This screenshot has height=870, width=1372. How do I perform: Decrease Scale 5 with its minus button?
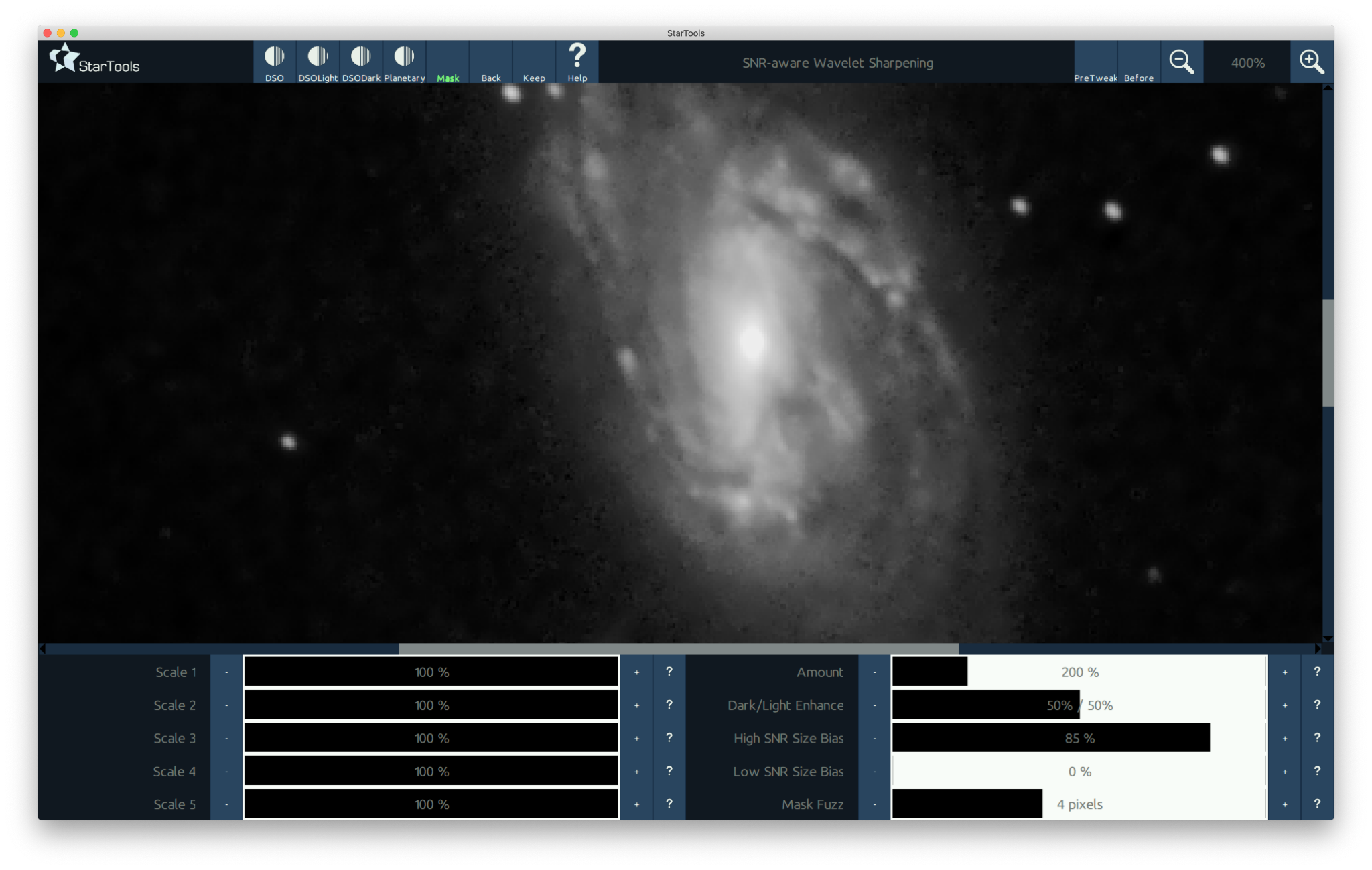(x=226, y=804)
